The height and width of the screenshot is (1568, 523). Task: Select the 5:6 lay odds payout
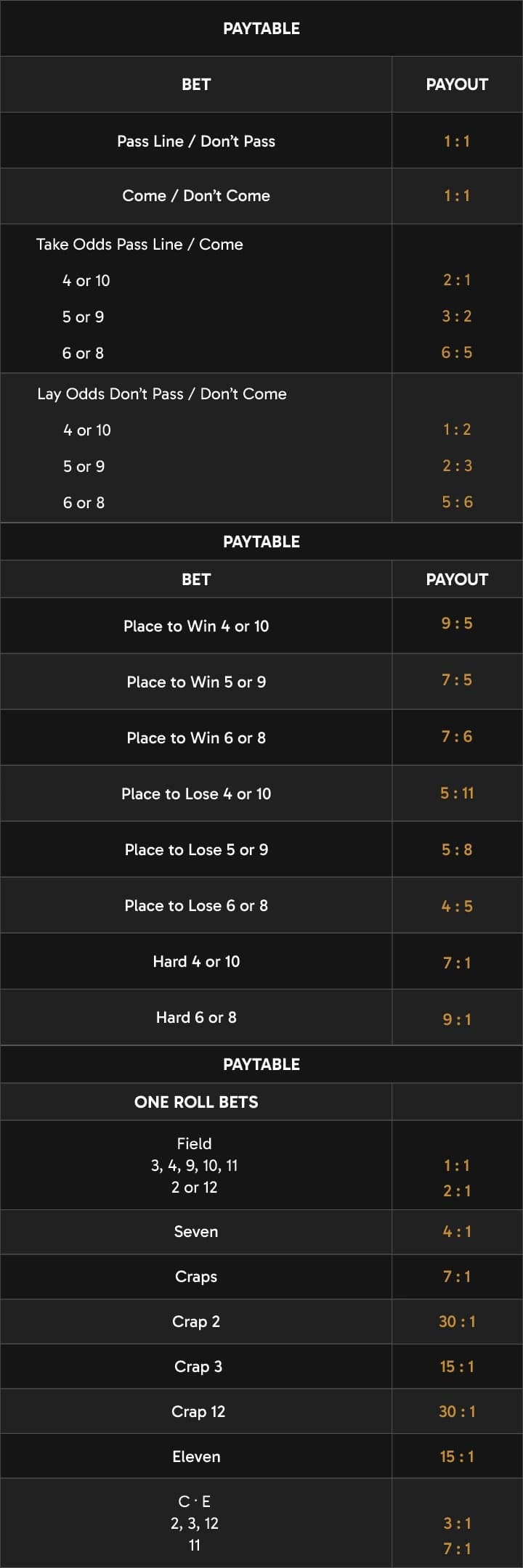point(457,502)
